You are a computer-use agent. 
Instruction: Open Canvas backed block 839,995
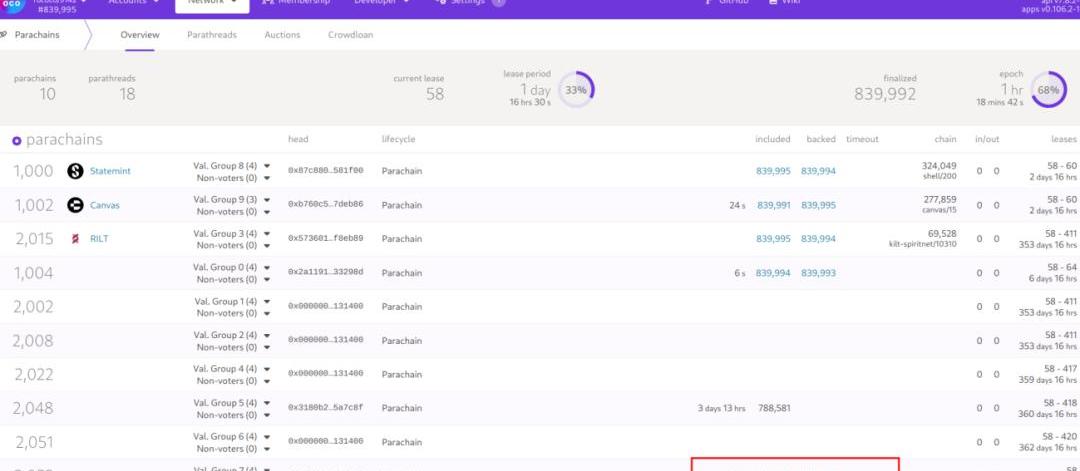[818, 205]
